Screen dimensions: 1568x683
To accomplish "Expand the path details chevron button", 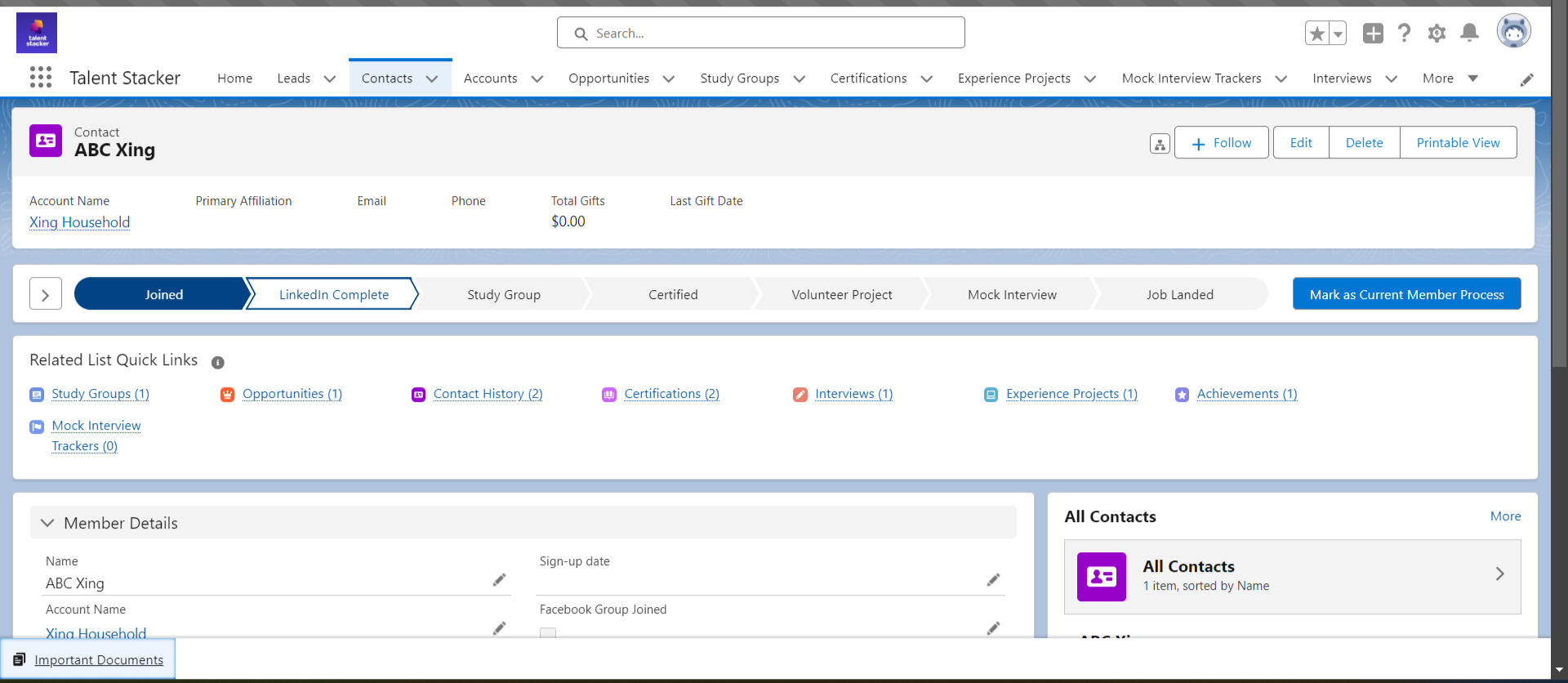I will click(46, 294).
